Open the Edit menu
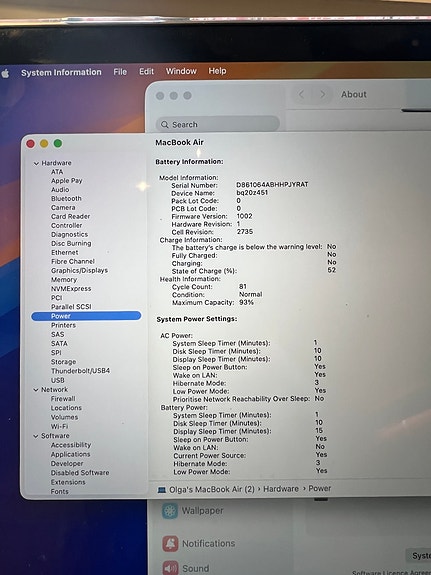 [146, 72]
